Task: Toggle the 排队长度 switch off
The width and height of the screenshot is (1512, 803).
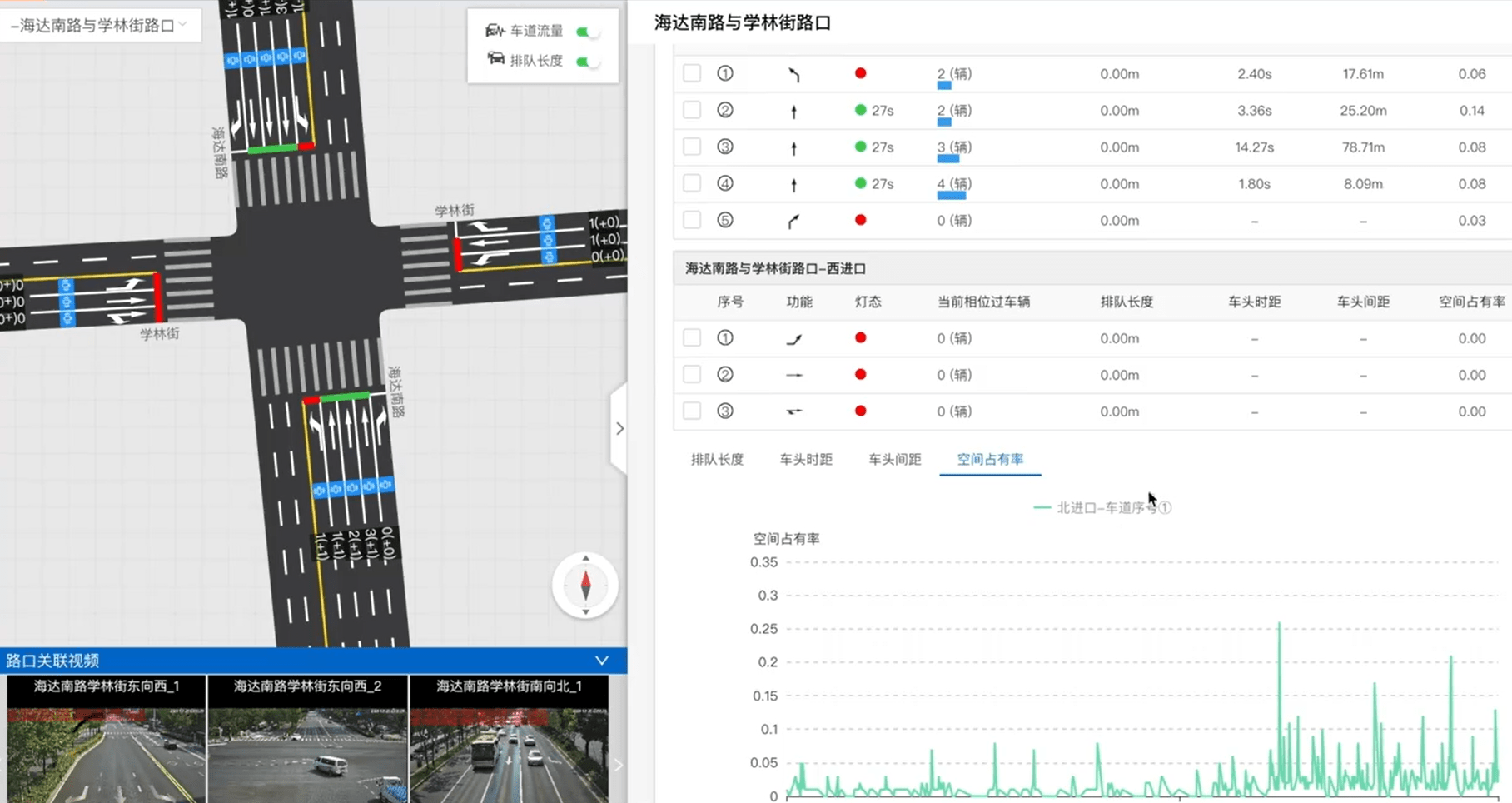Action: (587, 61)
